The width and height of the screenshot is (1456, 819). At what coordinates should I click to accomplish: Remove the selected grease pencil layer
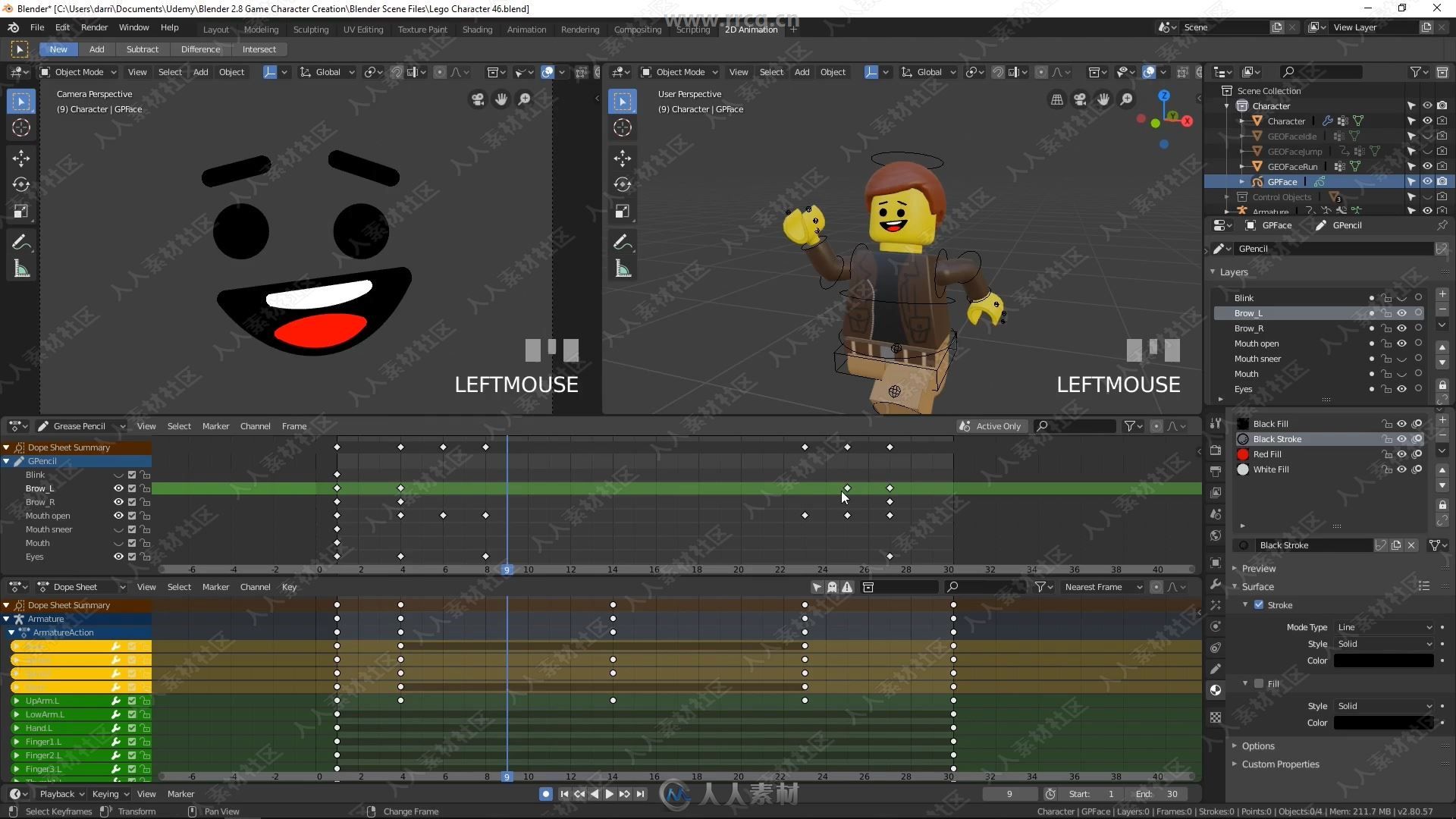coord(1442,309)
